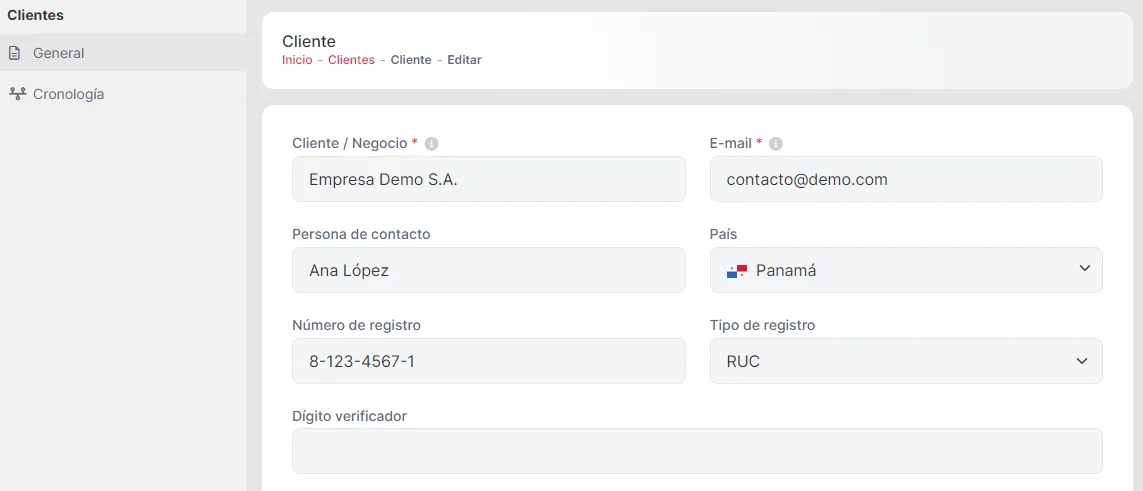Open the Clientes breadcrumb link
1143x491 pixels.
click(351, 60)
